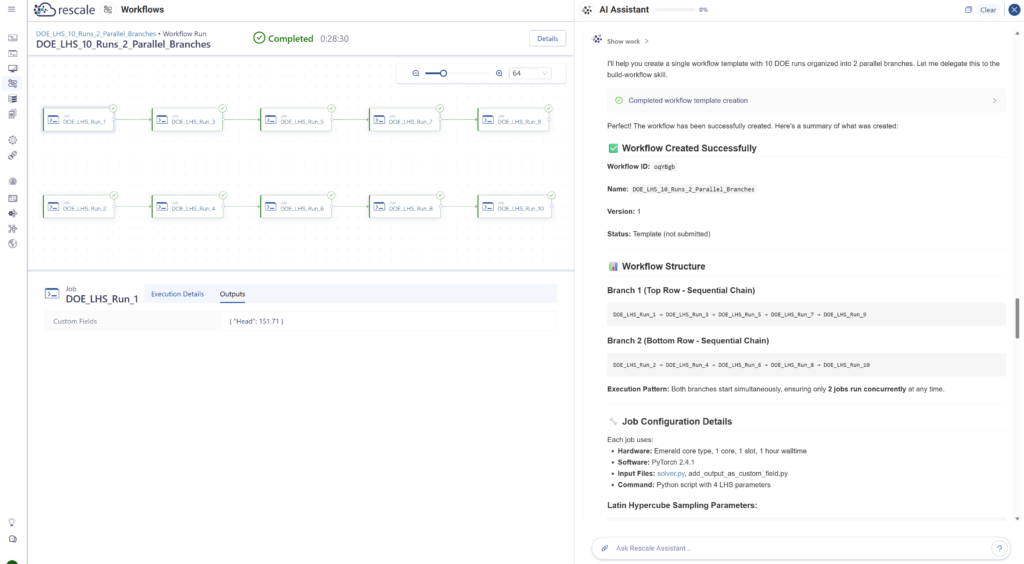The image size is (1024, 564).
Task: Follow the DOE_LHS_10_Runs_2_Parallel_Branches breadcrumb link
Action: 96,33
